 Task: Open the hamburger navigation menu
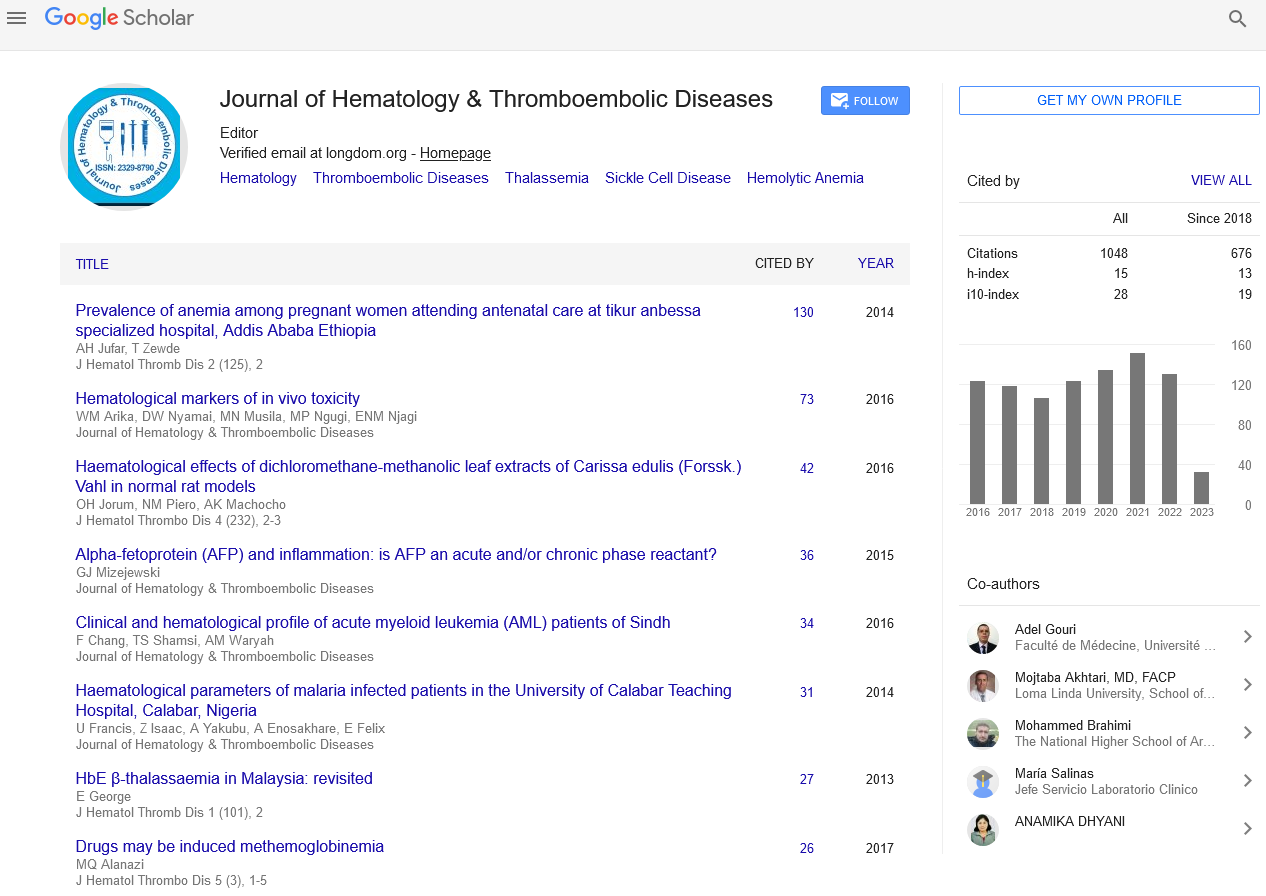(x=16, y=18)
